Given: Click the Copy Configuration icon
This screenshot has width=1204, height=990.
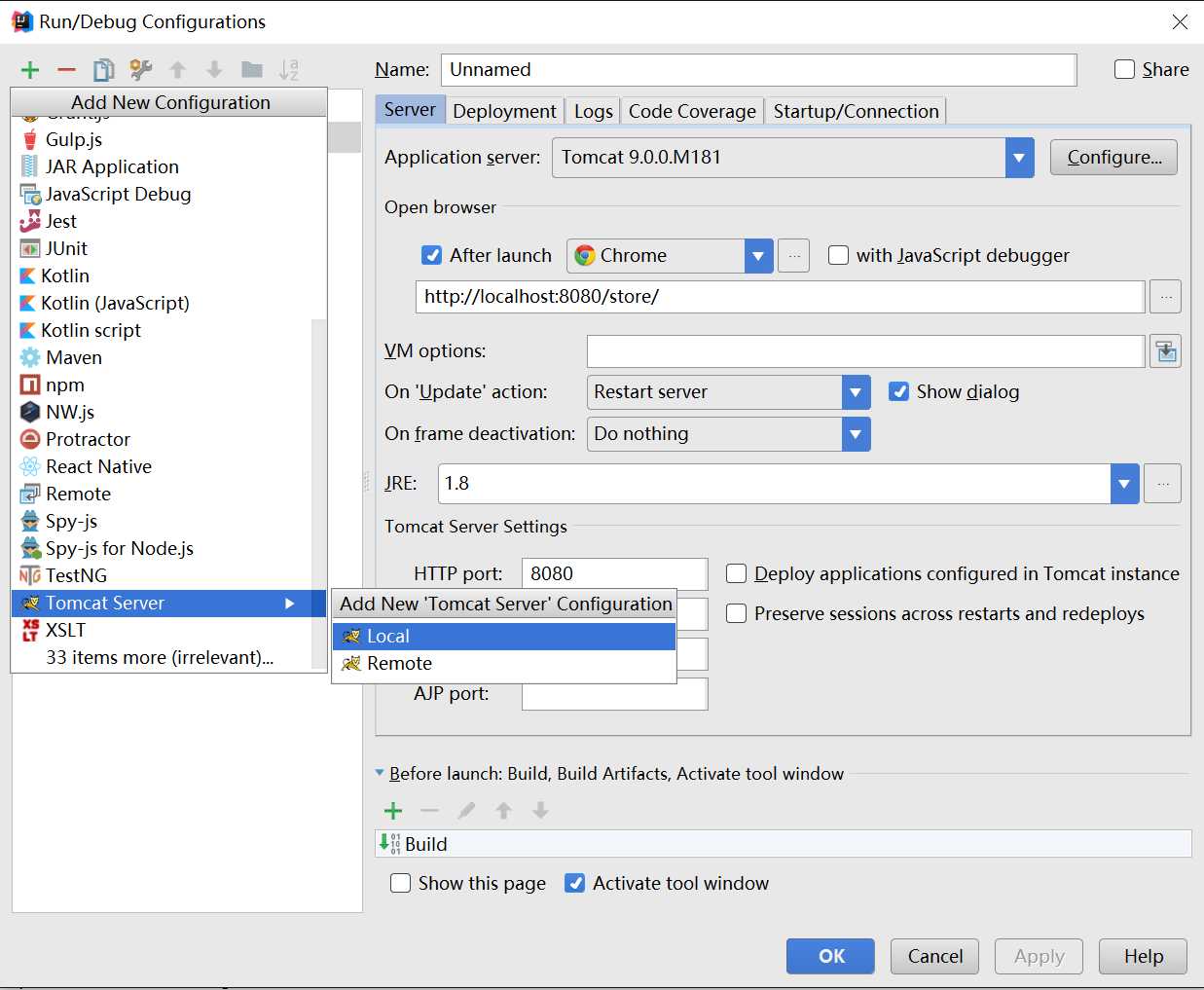Looking at the screenshot, I should (103, 70).
